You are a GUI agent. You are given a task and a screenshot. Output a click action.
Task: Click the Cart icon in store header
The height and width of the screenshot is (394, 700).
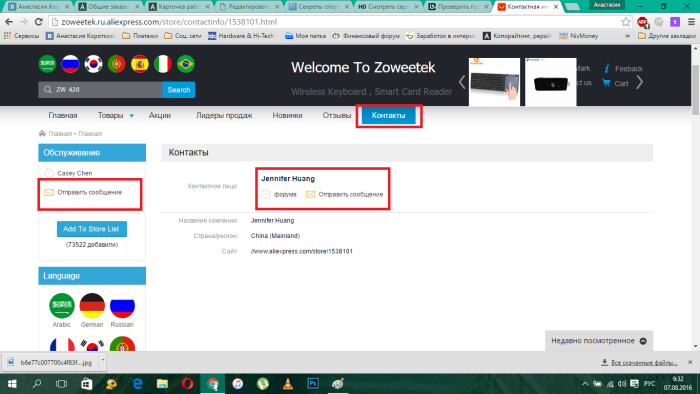(606, 83)
